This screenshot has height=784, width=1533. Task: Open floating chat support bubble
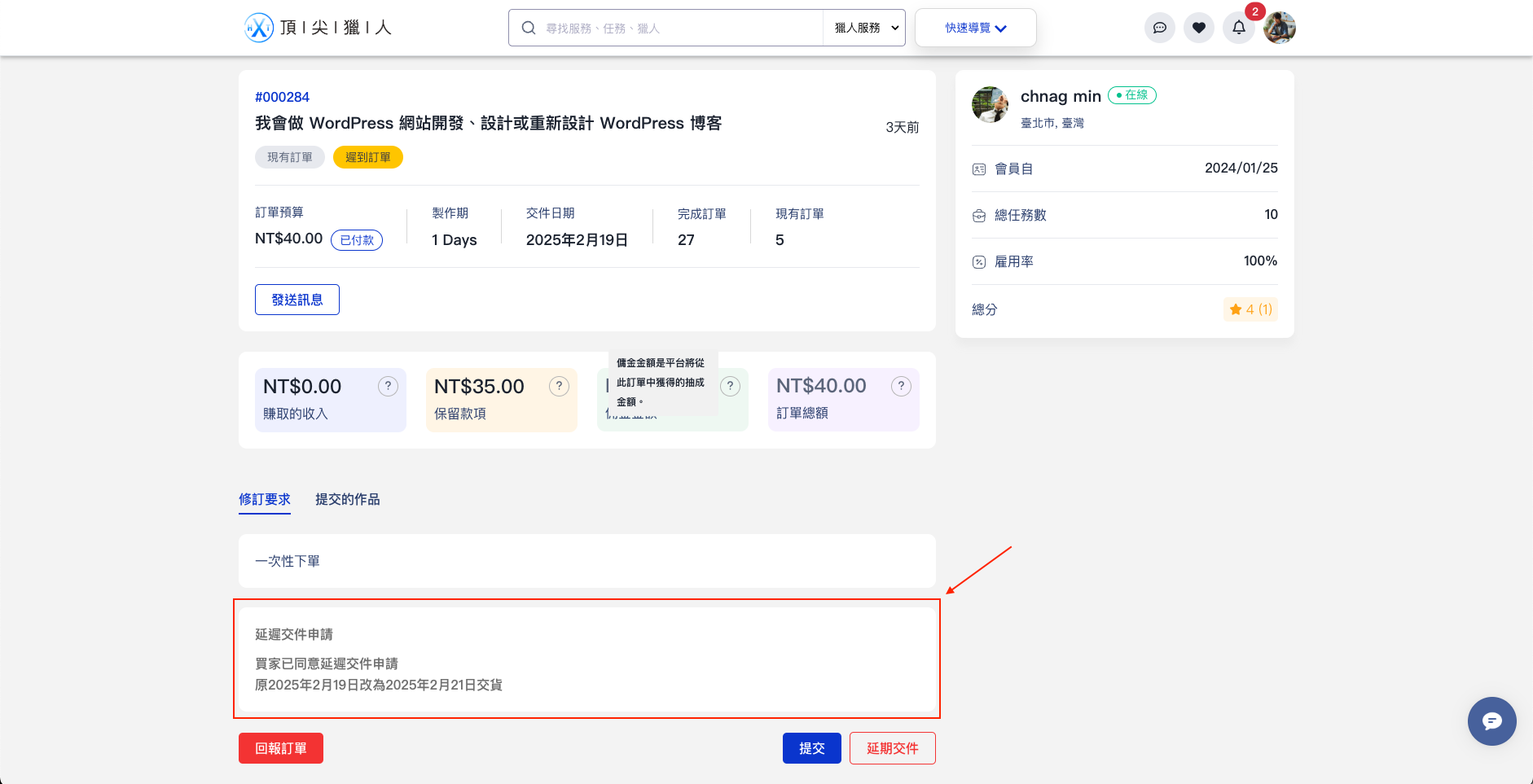[x=1491, y=721]
